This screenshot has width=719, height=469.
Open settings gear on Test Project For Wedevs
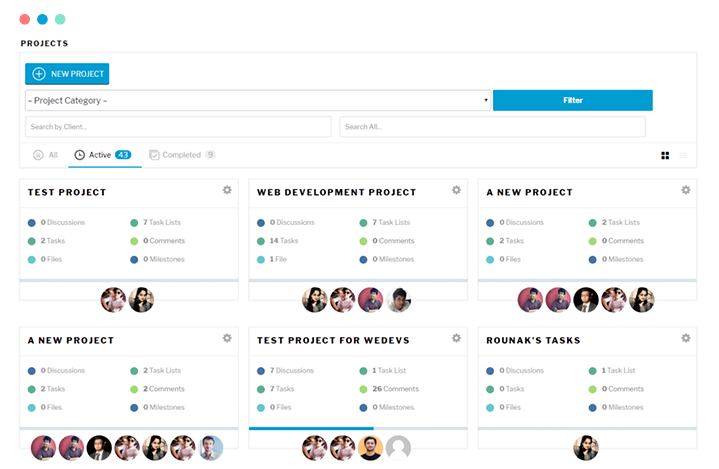coord(456,338)
